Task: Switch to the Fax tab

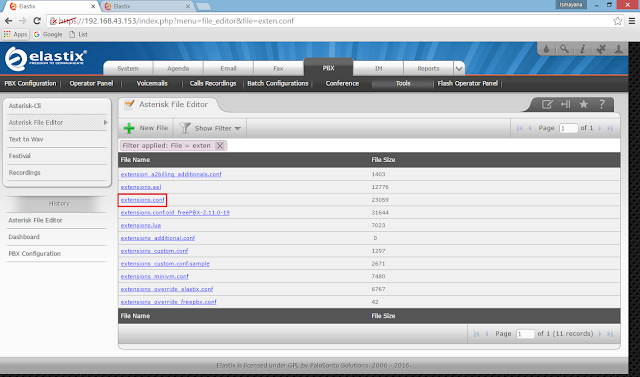Action: [x=278, y=69]
